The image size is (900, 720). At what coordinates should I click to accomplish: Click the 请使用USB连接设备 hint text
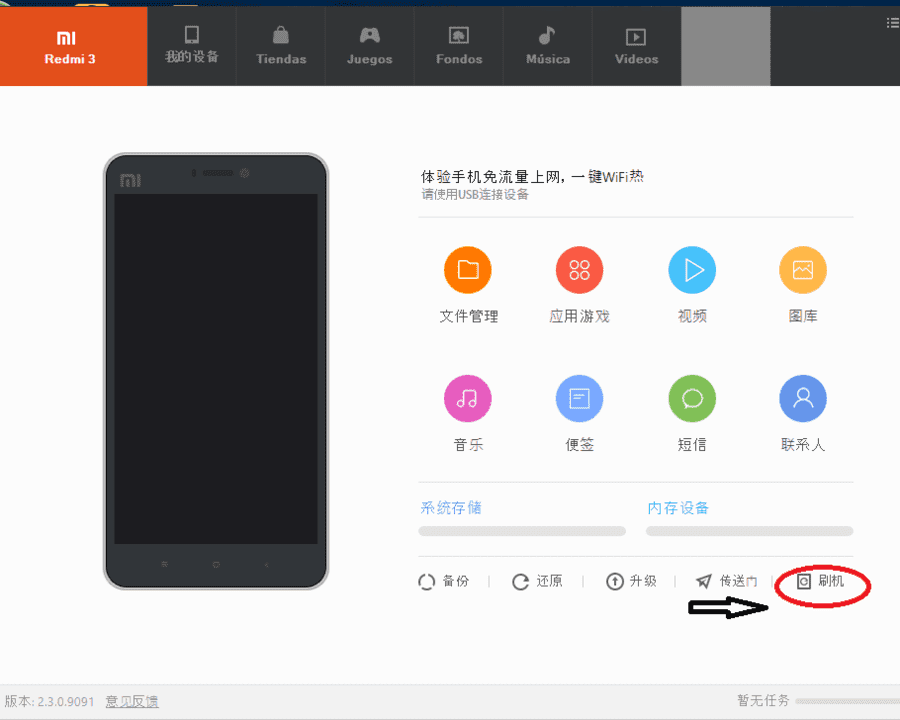475,195
